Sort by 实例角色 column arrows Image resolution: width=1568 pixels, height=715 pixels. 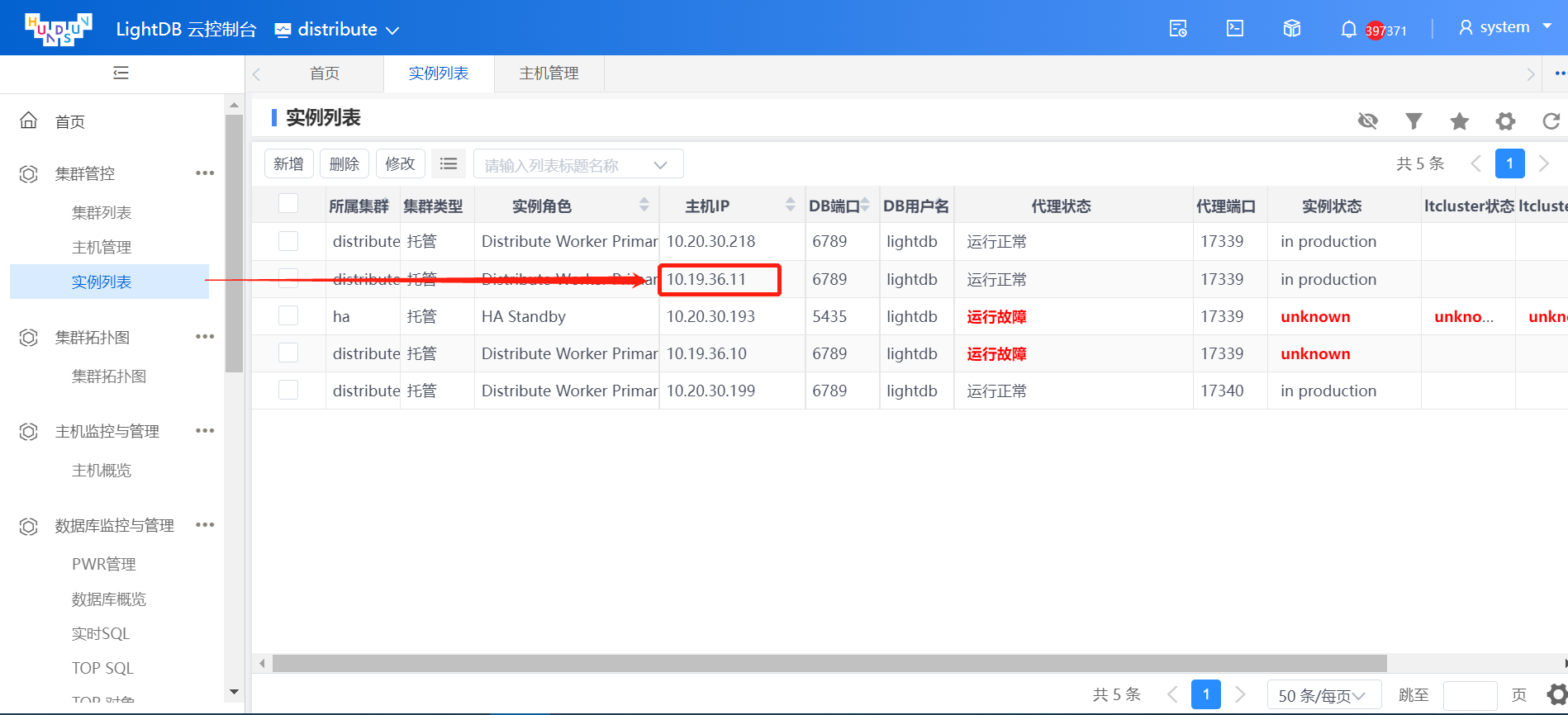point(644,204)
